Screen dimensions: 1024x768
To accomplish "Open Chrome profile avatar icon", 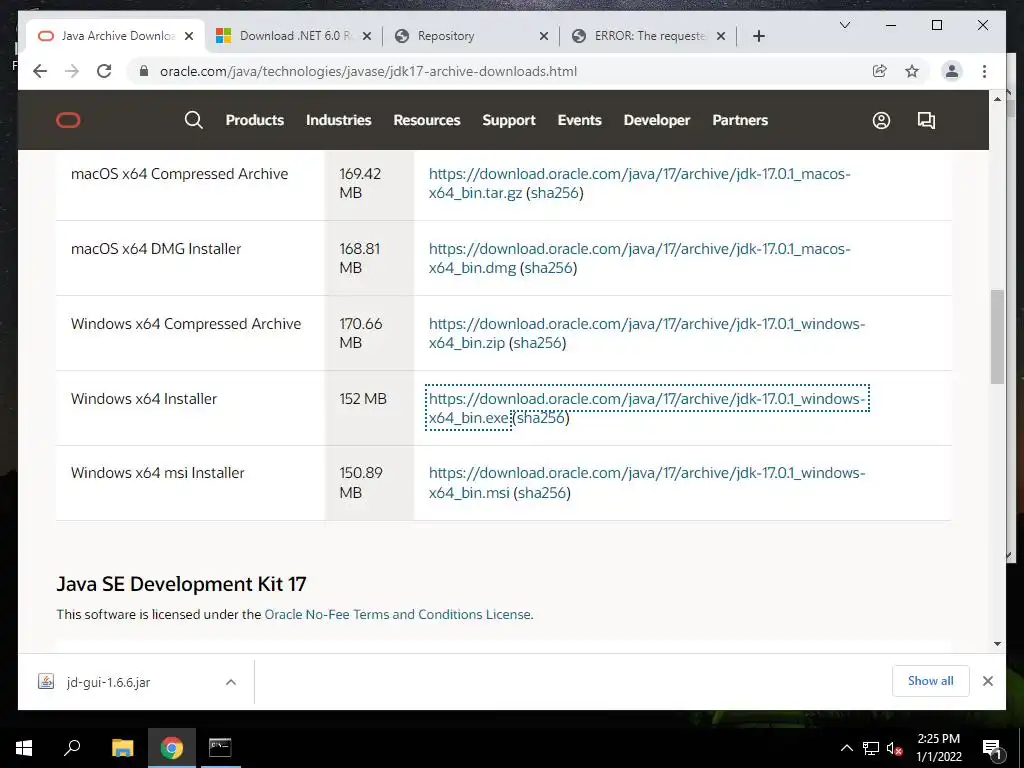I will click(952, 71).
